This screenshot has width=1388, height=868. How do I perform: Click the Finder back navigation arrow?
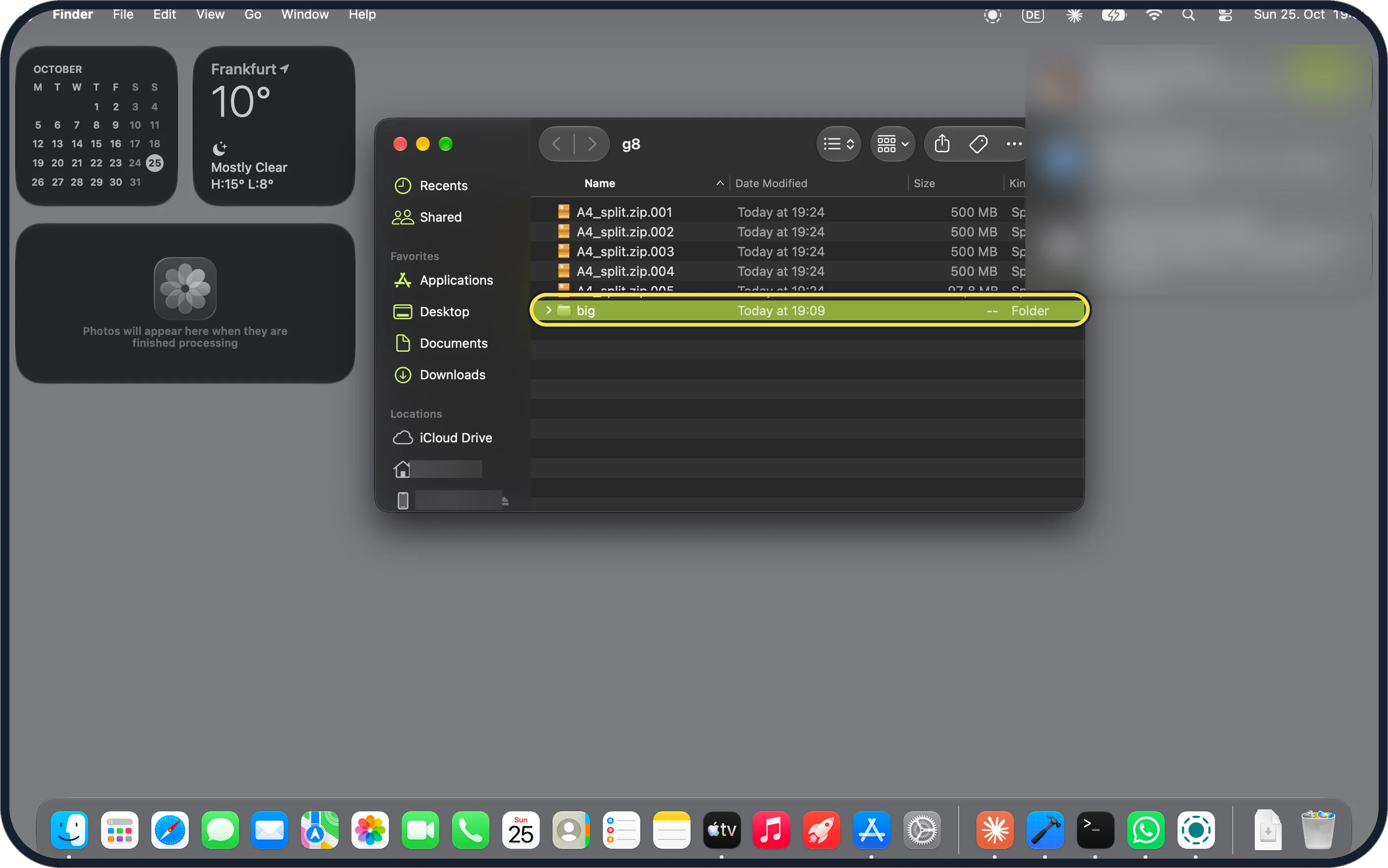tap(556, 143)
